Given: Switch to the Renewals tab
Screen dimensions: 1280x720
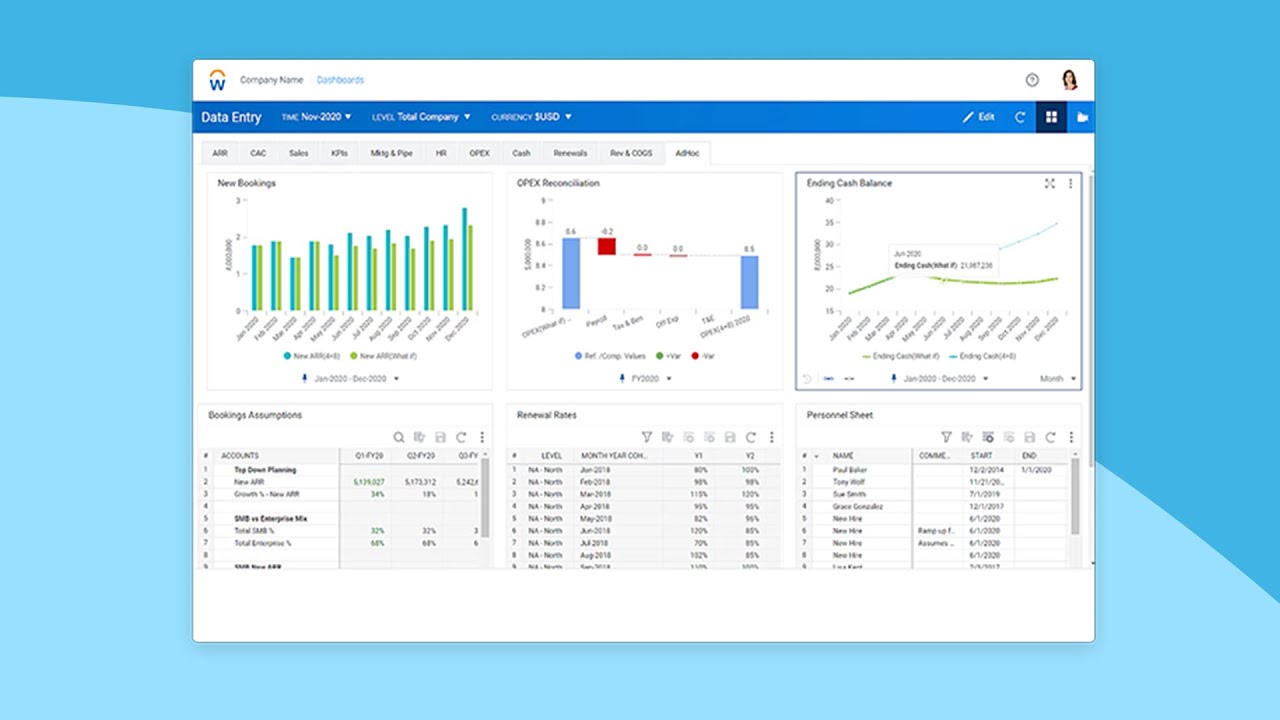Looking at the screenshot, I should (x=570, y=153).
